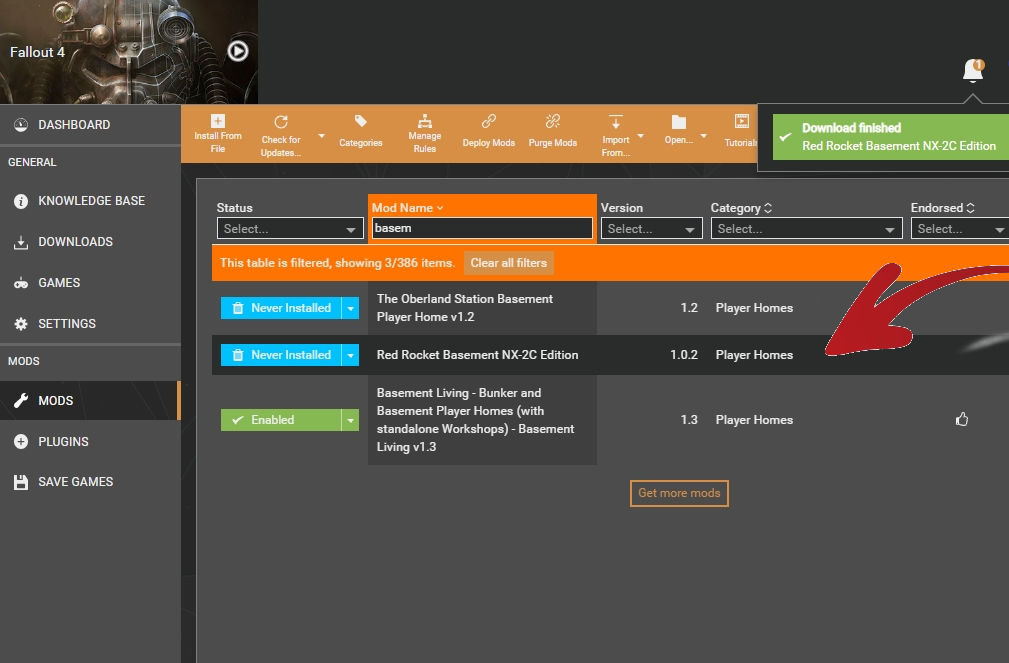
Task: Click version 1.3 cell
Action: click(689, 420)
